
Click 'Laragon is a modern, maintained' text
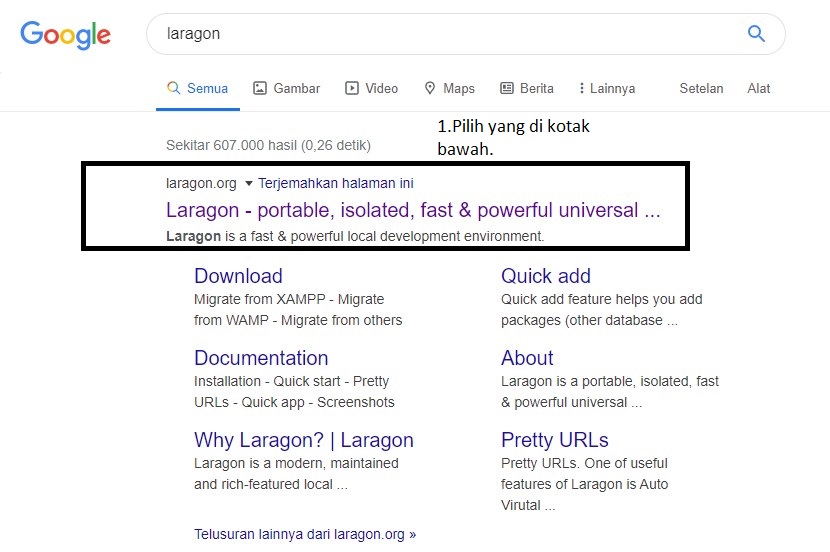[x=296, y=463]
